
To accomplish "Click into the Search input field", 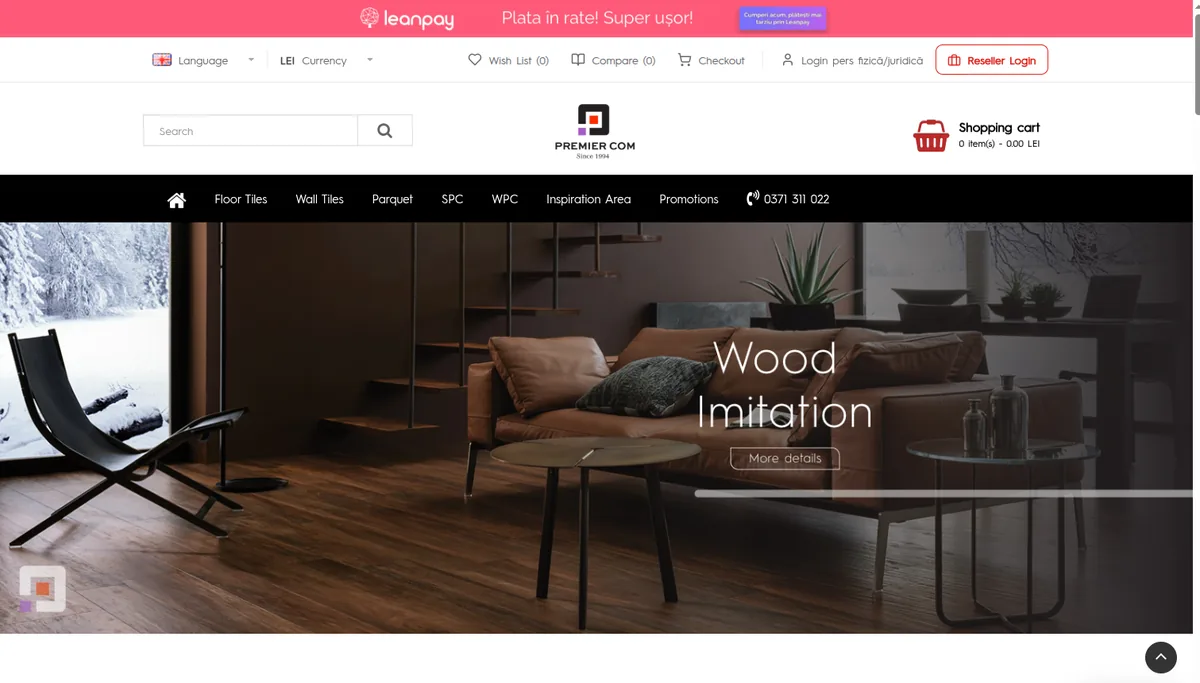I will coord(250,131).
